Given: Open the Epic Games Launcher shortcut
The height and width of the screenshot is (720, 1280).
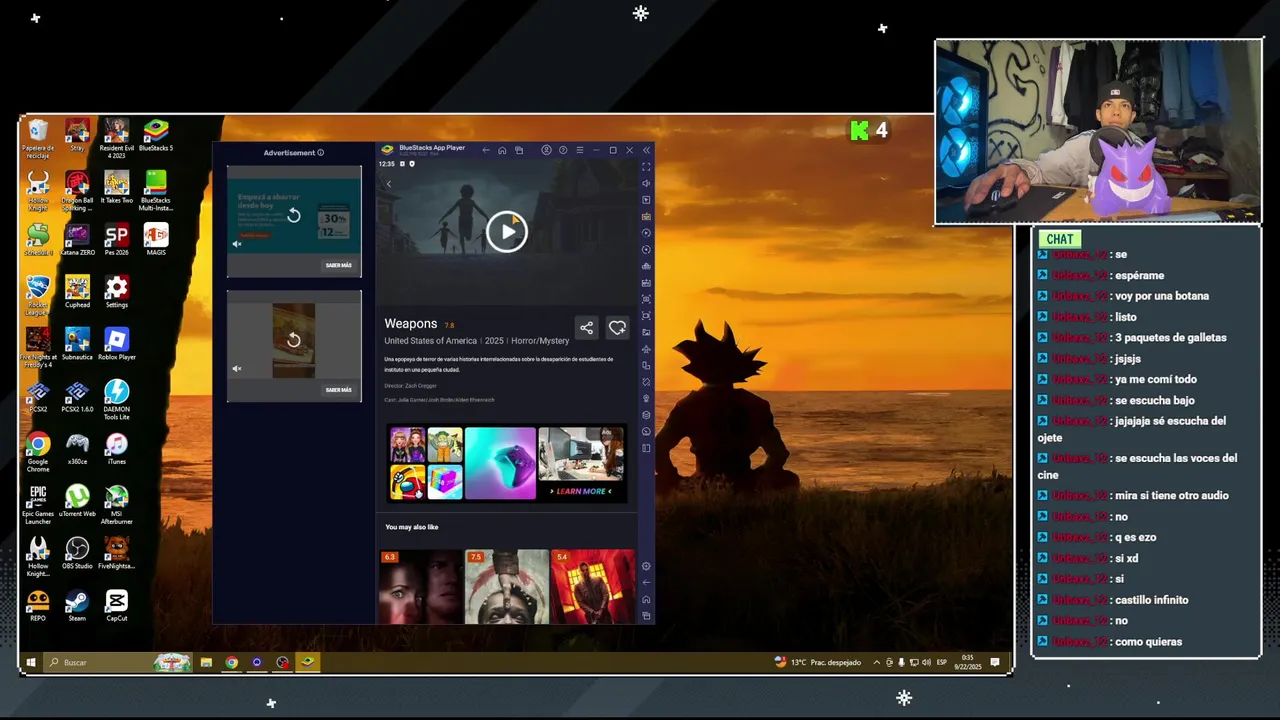Looking at the screenshot, I should coord(38,505).
